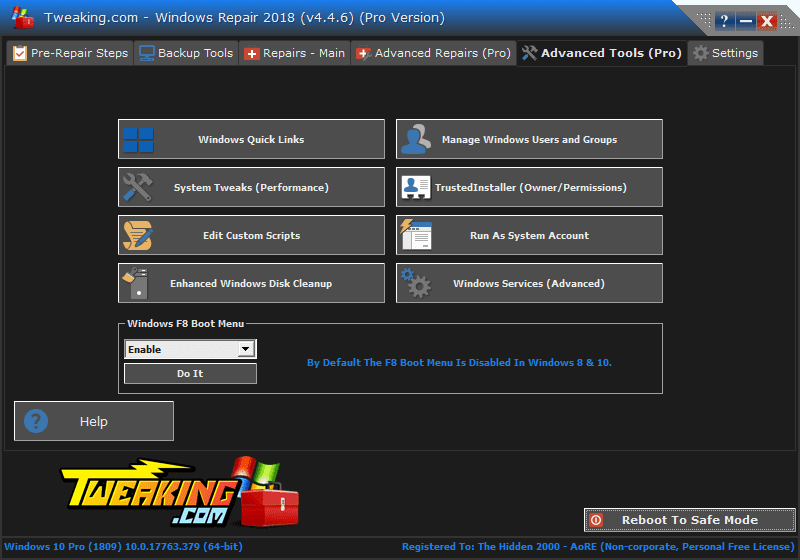Open Windows Quick Links tool
800x560 pixels.
tap(251, 139)
